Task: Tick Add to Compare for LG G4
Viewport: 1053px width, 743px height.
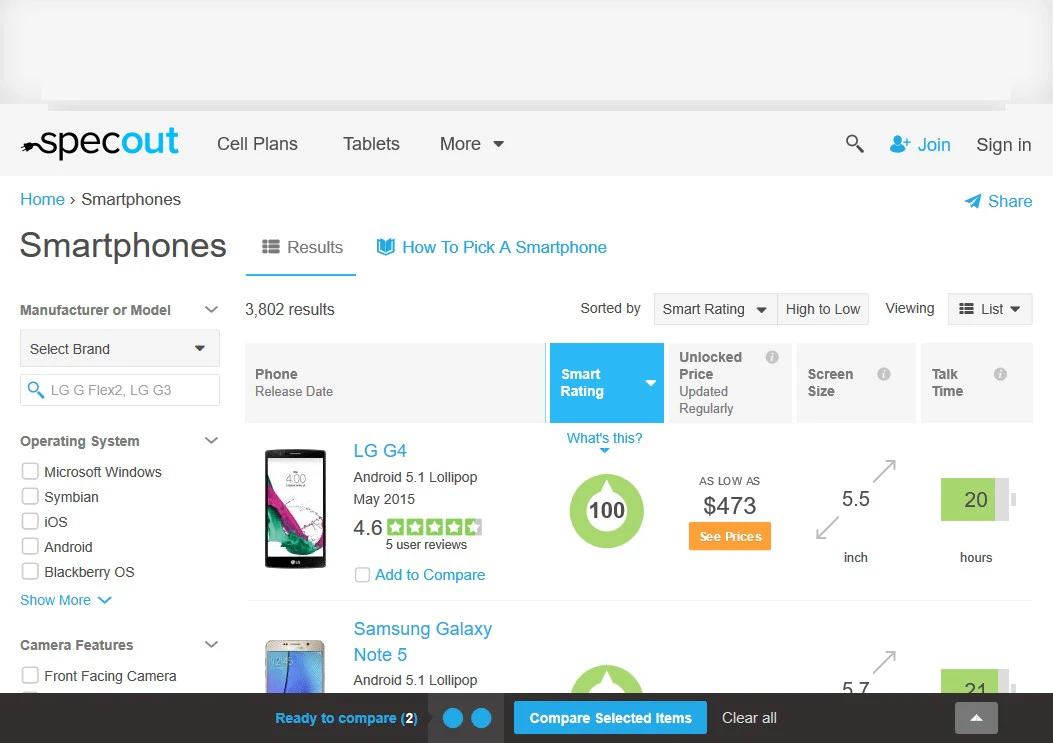Action: point(362,574)
